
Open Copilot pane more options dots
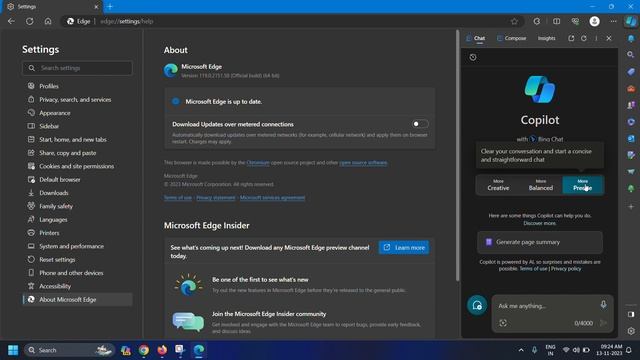point(596,38)
